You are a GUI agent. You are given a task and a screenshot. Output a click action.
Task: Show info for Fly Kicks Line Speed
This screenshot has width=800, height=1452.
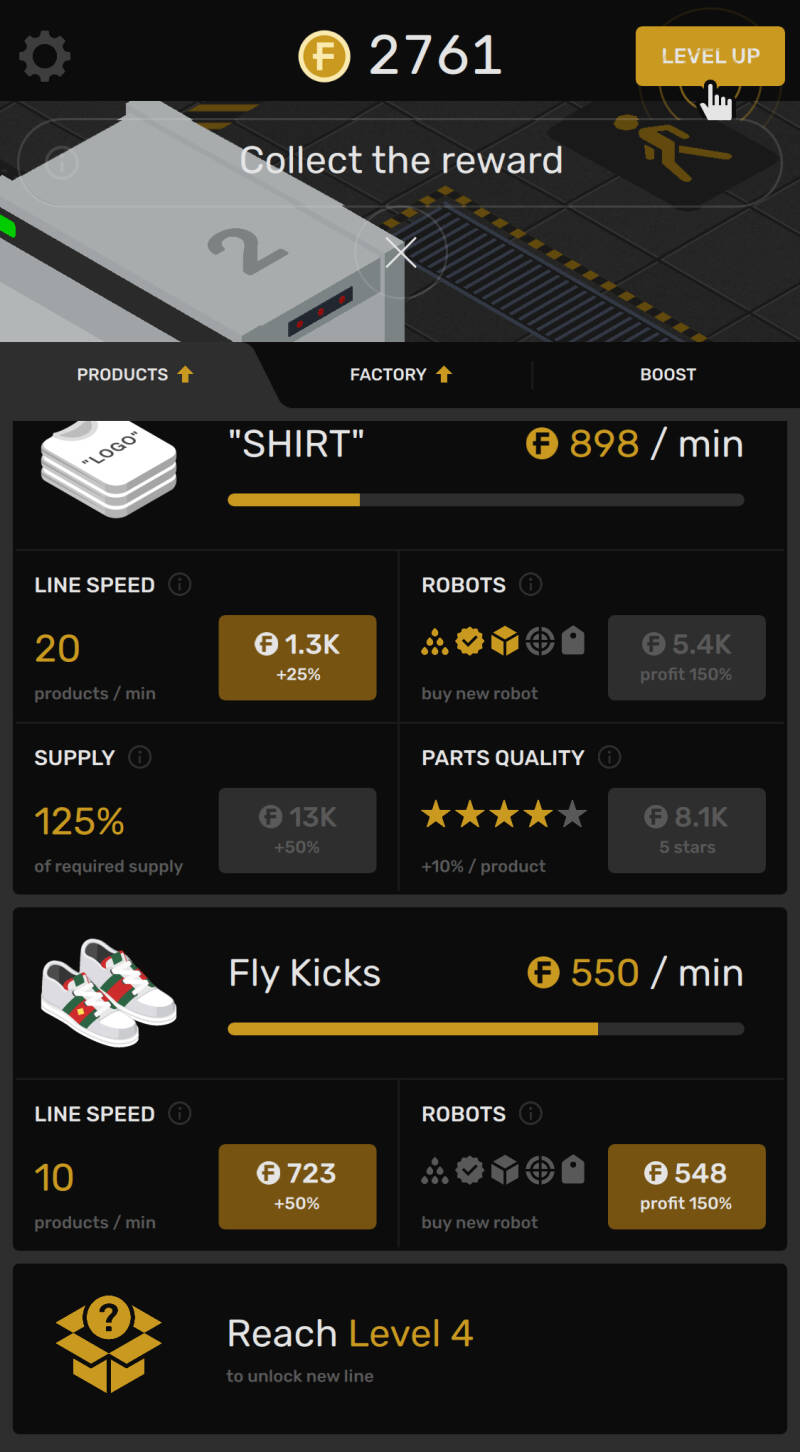(180, 1114)
